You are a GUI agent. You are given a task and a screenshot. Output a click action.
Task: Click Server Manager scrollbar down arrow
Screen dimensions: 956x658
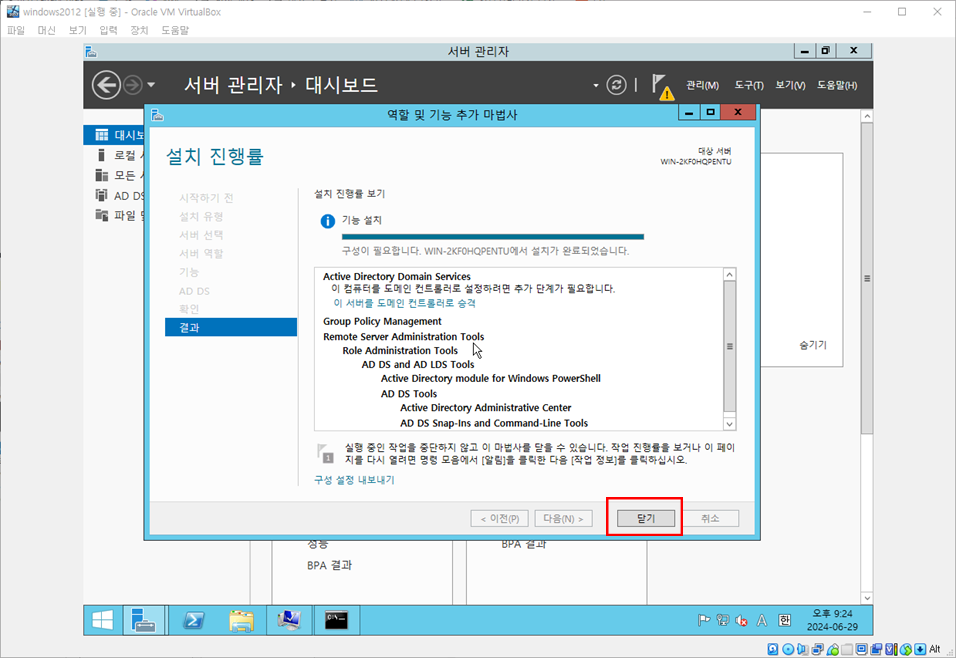click(867, 598)
